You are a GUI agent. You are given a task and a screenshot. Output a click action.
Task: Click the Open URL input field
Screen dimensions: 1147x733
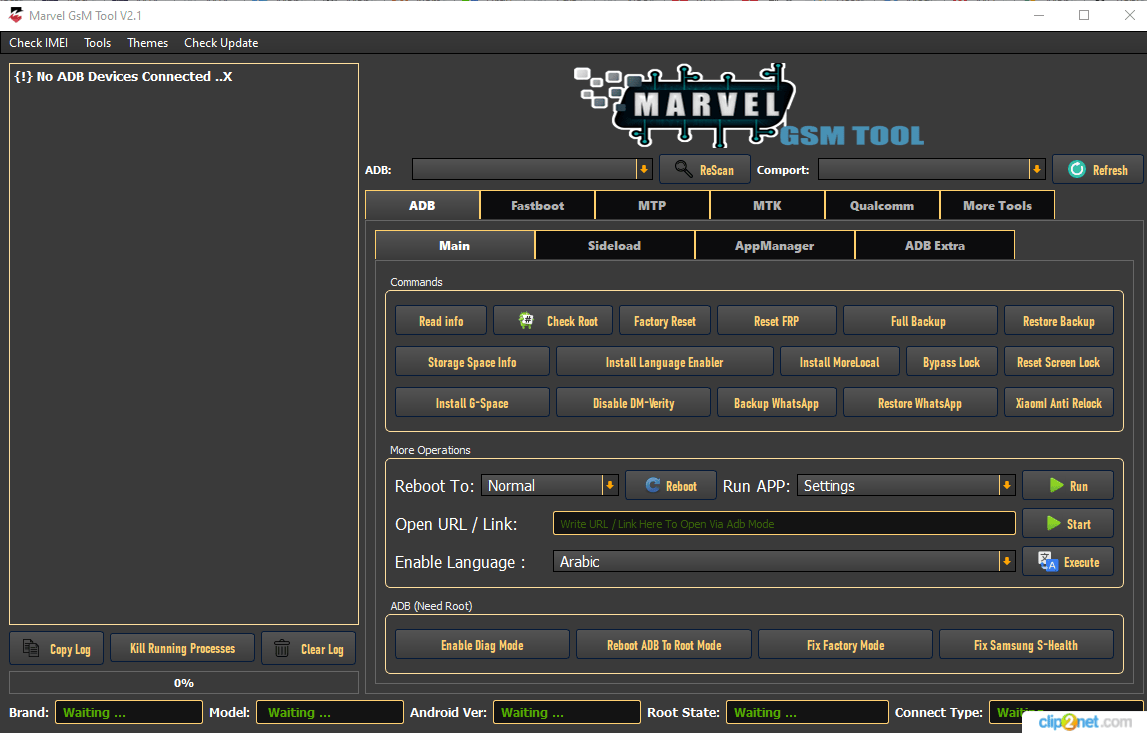point(784,523)
